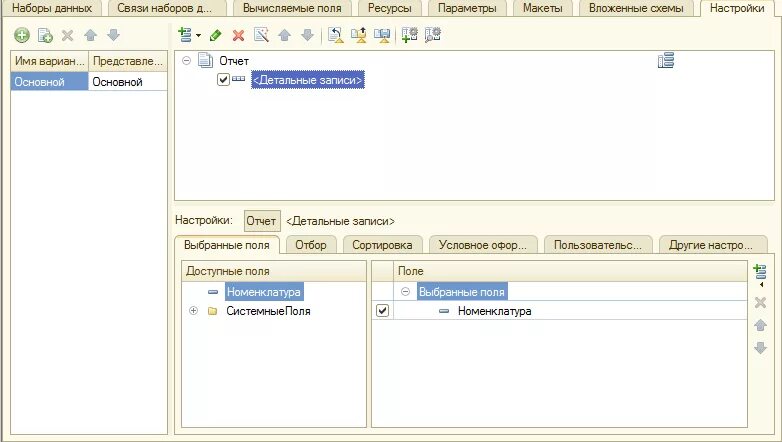Delete the selected settings variant

click(x=67, y=35)
